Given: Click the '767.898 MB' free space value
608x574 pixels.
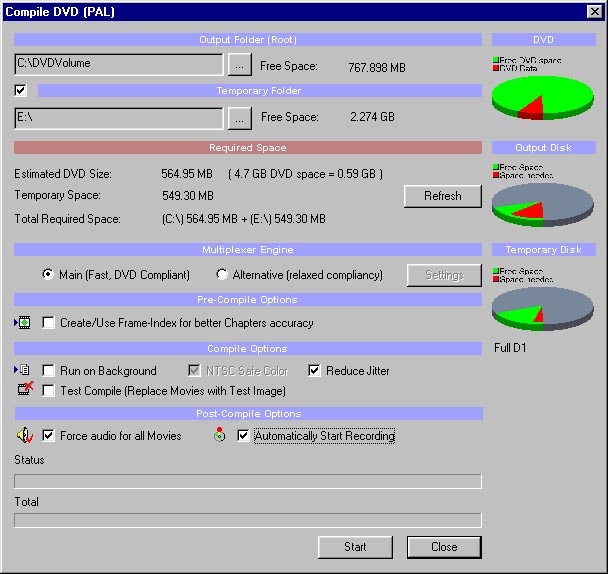Looking at the screenshot, I should [377, 67].
